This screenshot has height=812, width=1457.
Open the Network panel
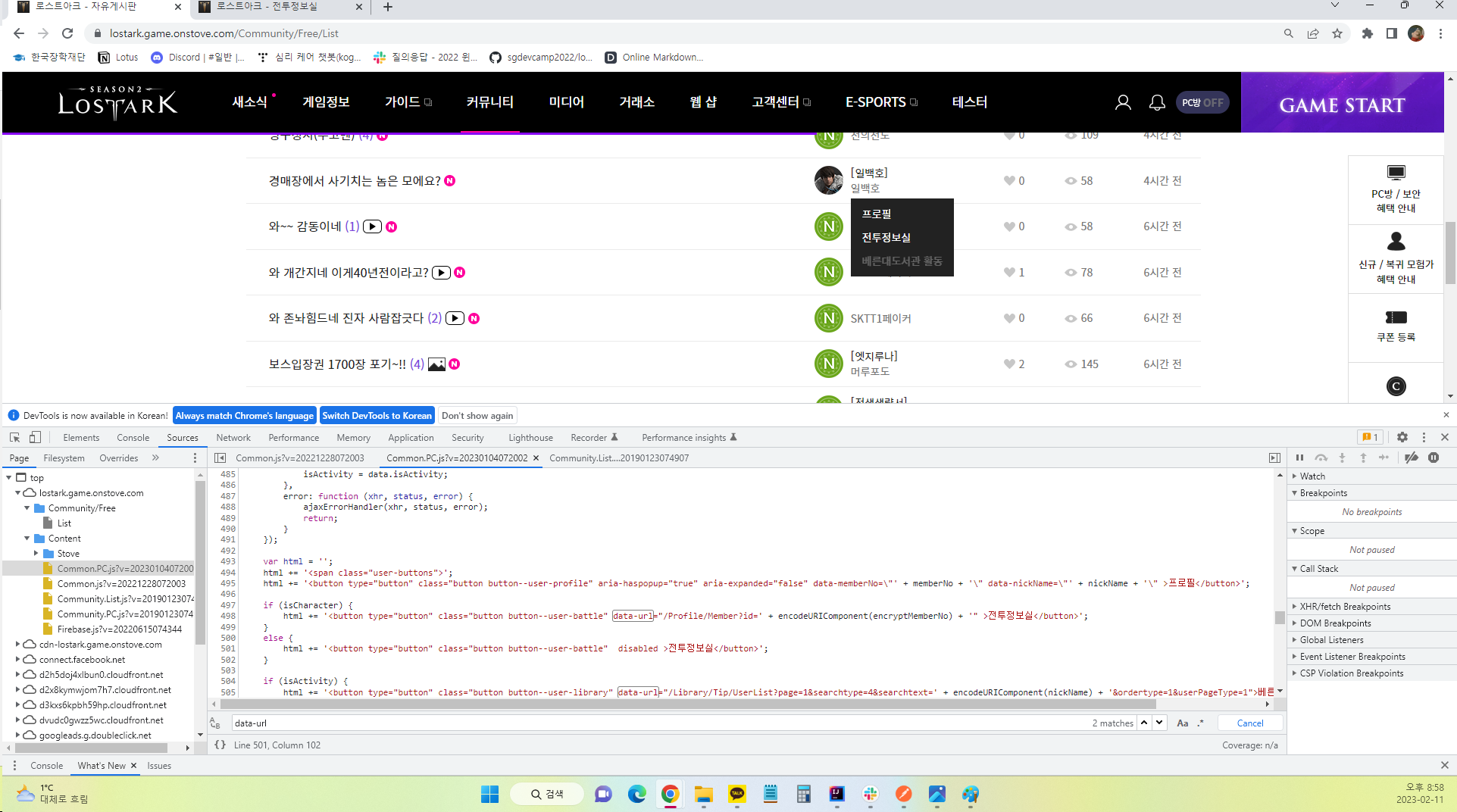(233, 437)
